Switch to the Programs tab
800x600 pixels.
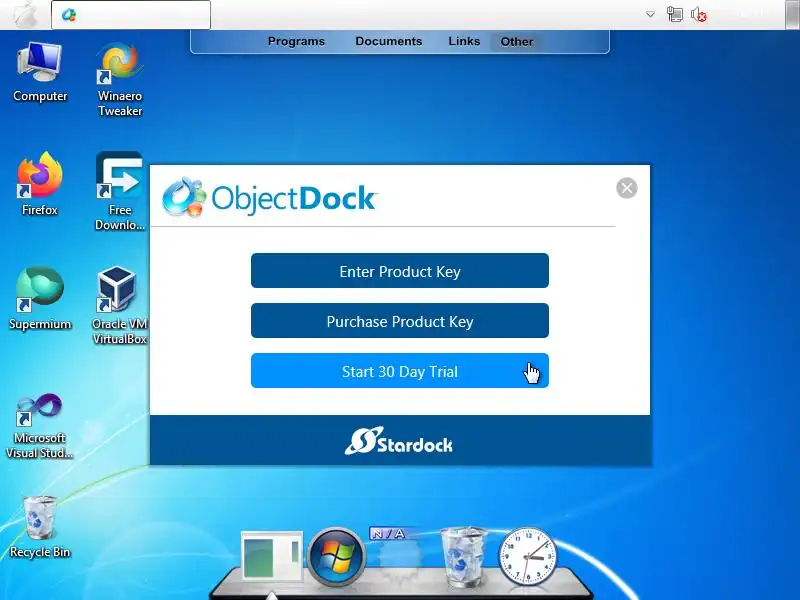[x=296, y=41]
